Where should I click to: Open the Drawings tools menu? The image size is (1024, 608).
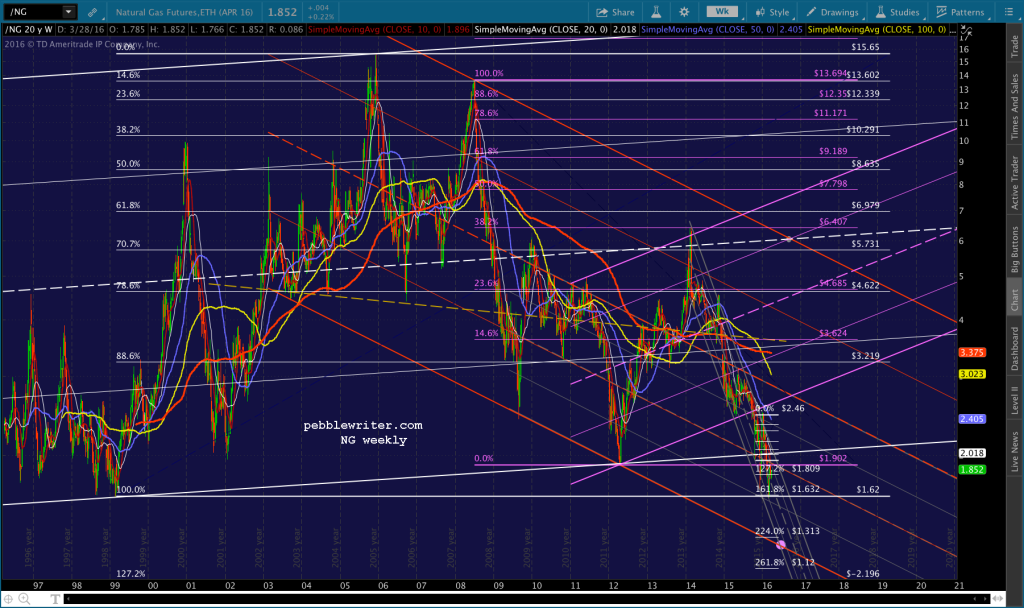point(832,12)
